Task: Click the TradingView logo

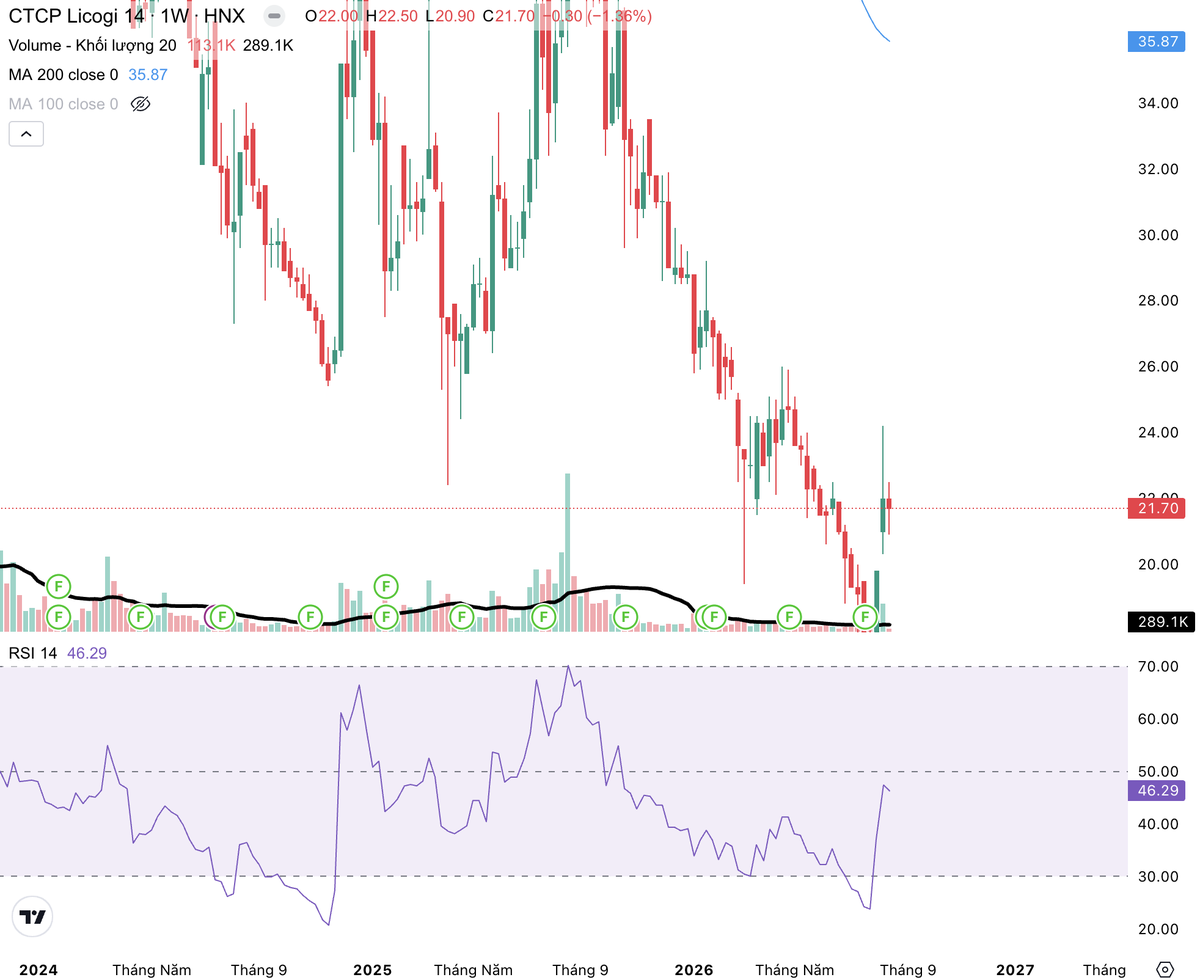Action: tap(33, 917)
